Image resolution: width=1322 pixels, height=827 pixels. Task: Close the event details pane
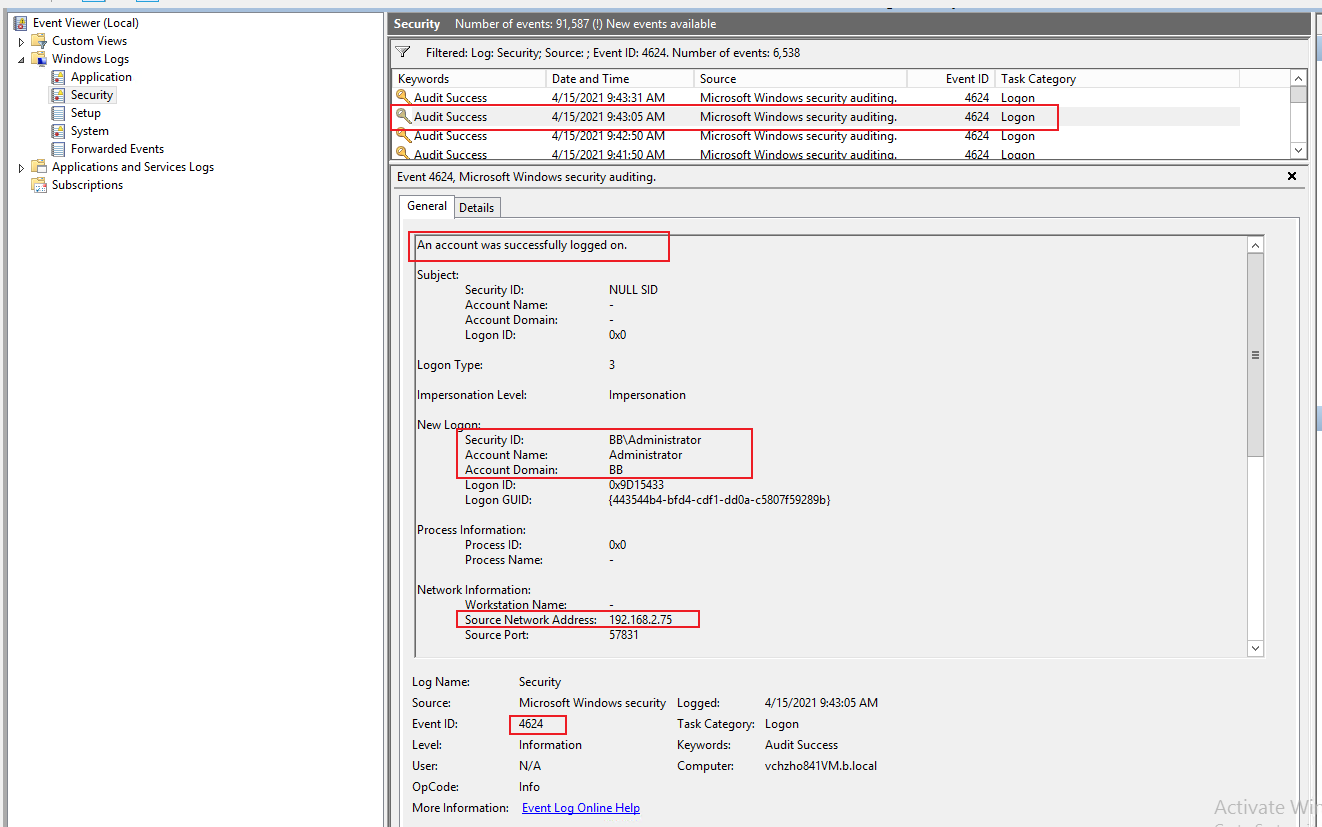click(1292, 176)
